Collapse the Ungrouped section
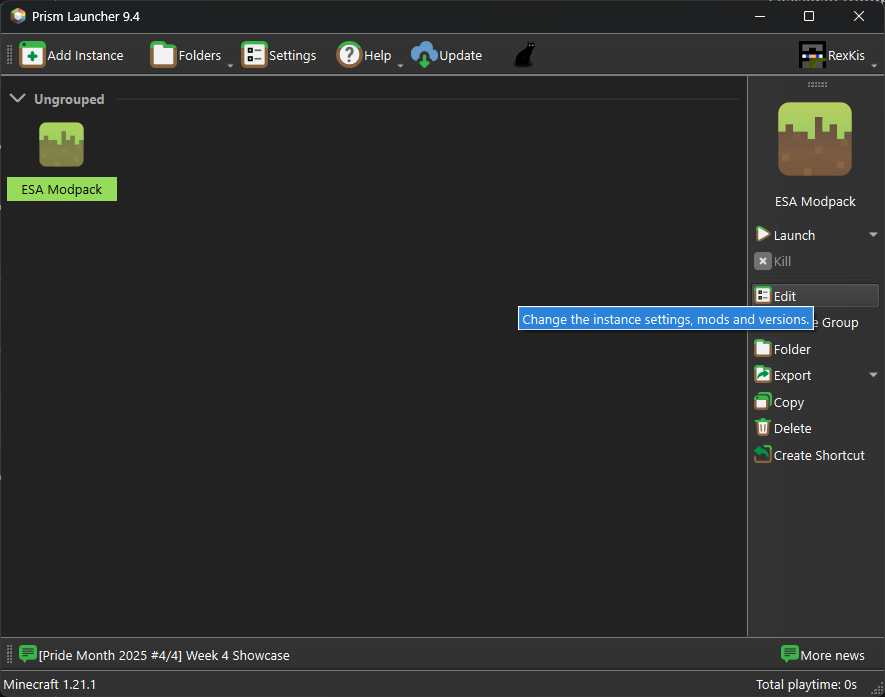 pos(17,99)
